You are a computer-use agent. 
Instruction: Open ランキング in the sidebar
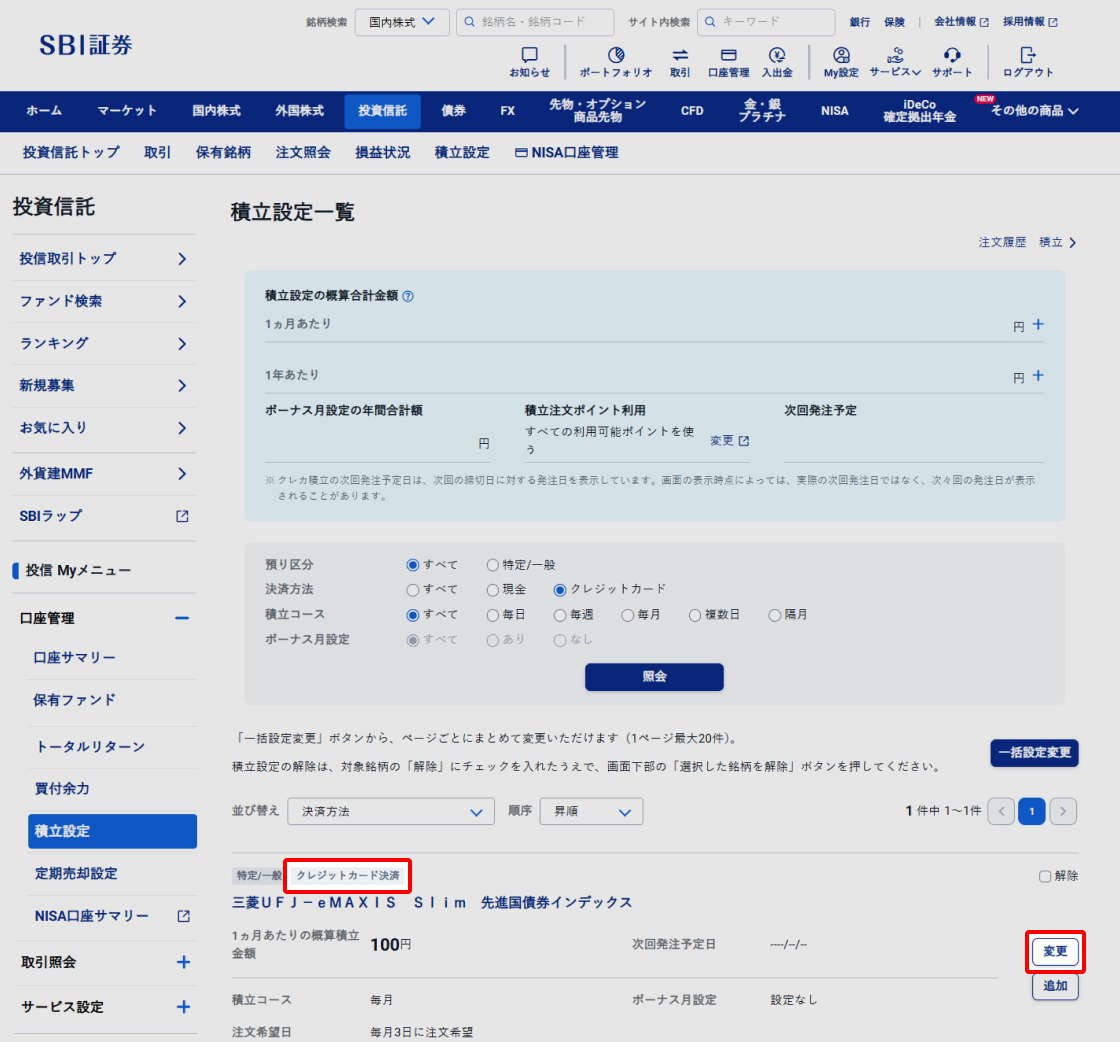point(104,344)
